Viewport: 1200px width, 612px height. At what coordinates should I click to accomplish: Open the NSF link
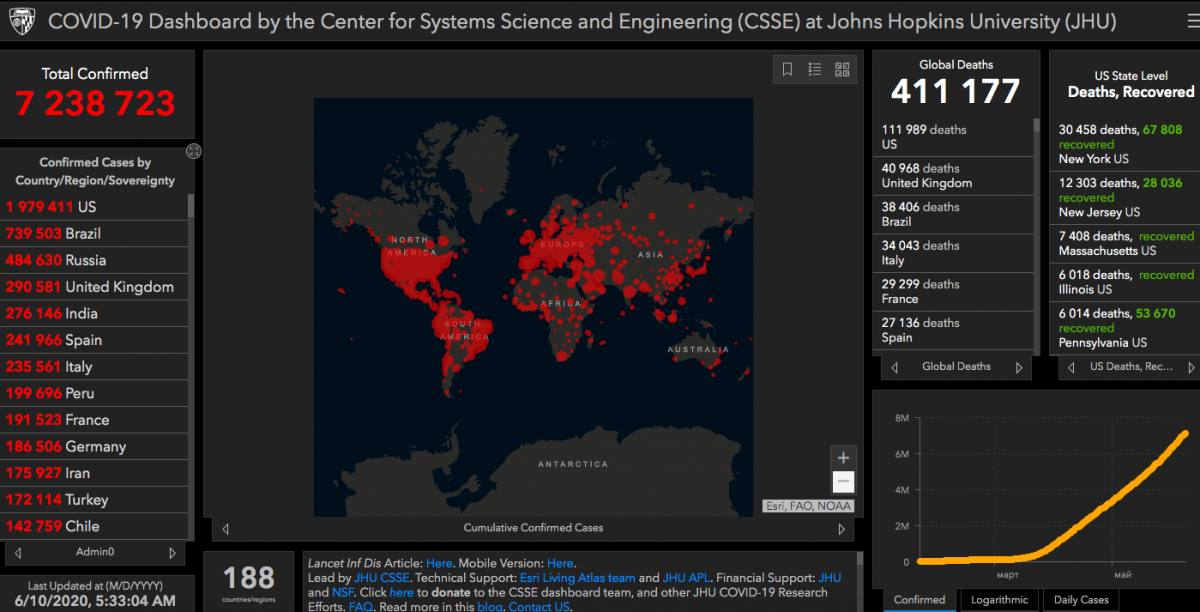coord(341,593)
